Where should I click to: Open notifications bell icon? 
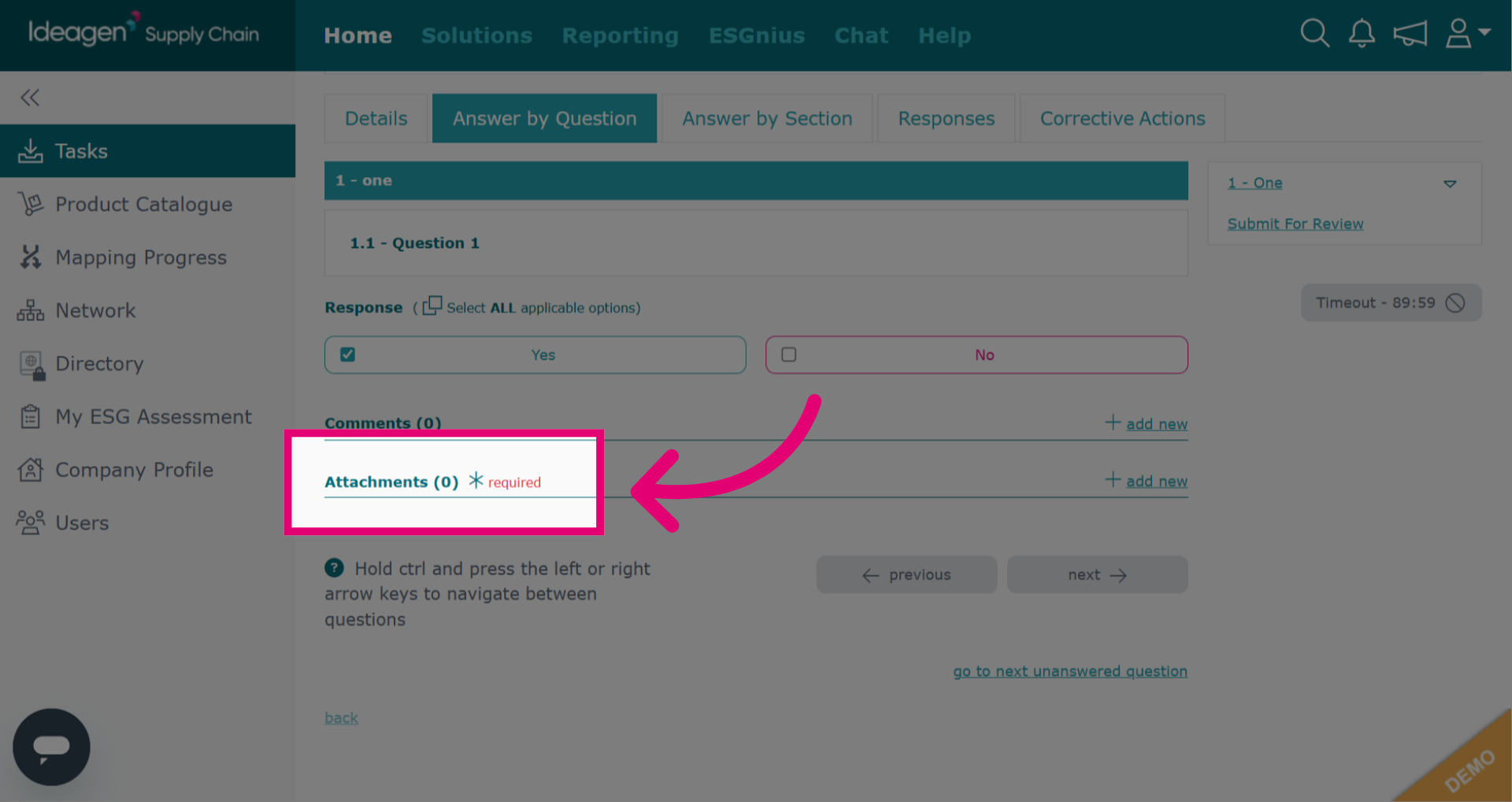click(x=1362, y=34)
